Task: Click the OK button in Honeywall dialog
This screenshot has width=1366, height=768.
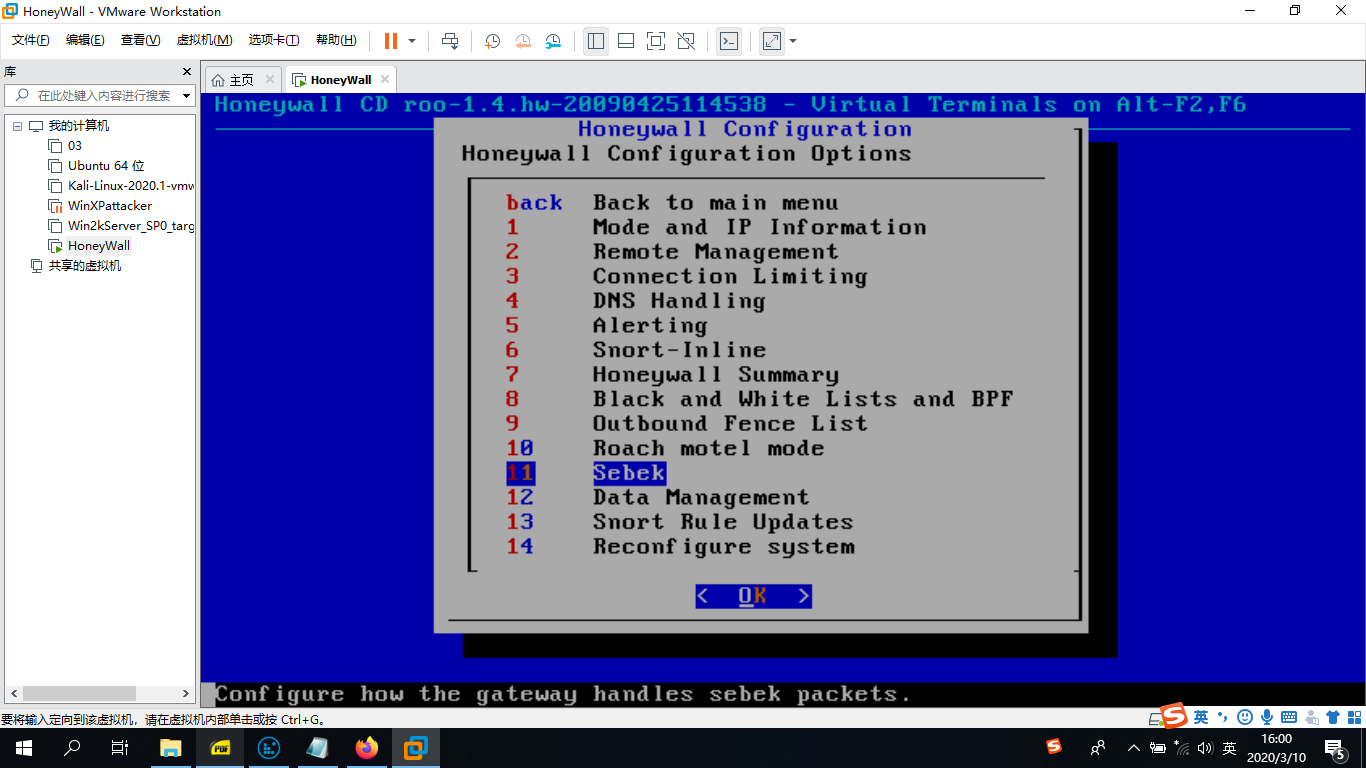Action: click(x=753, y=596)
